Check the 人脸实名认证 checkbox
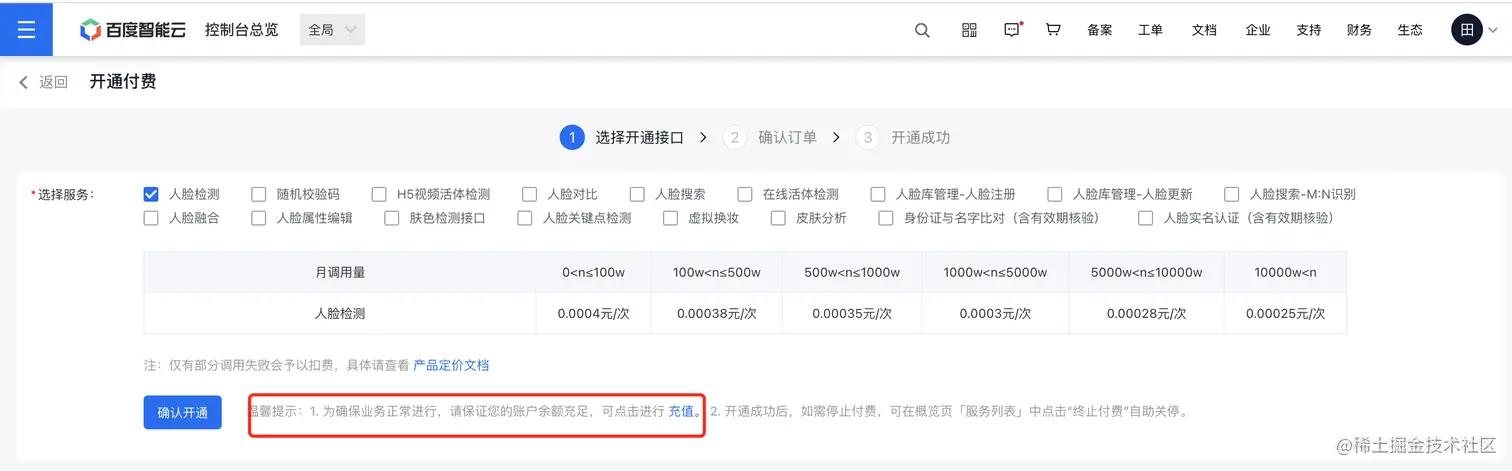 (x=1146, y=218)
